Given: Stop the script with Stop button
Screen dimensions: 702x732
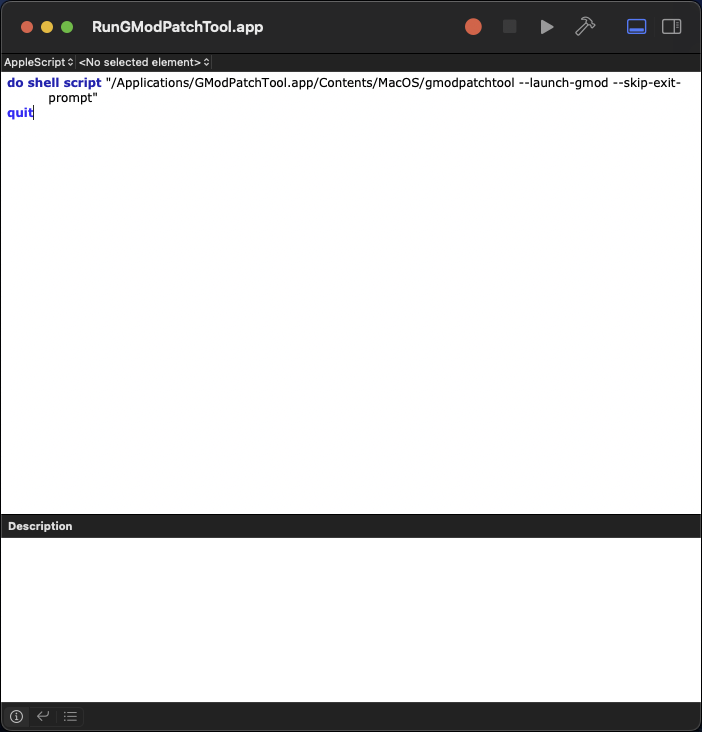Looking at the screenshot, I should click(509, 27).
